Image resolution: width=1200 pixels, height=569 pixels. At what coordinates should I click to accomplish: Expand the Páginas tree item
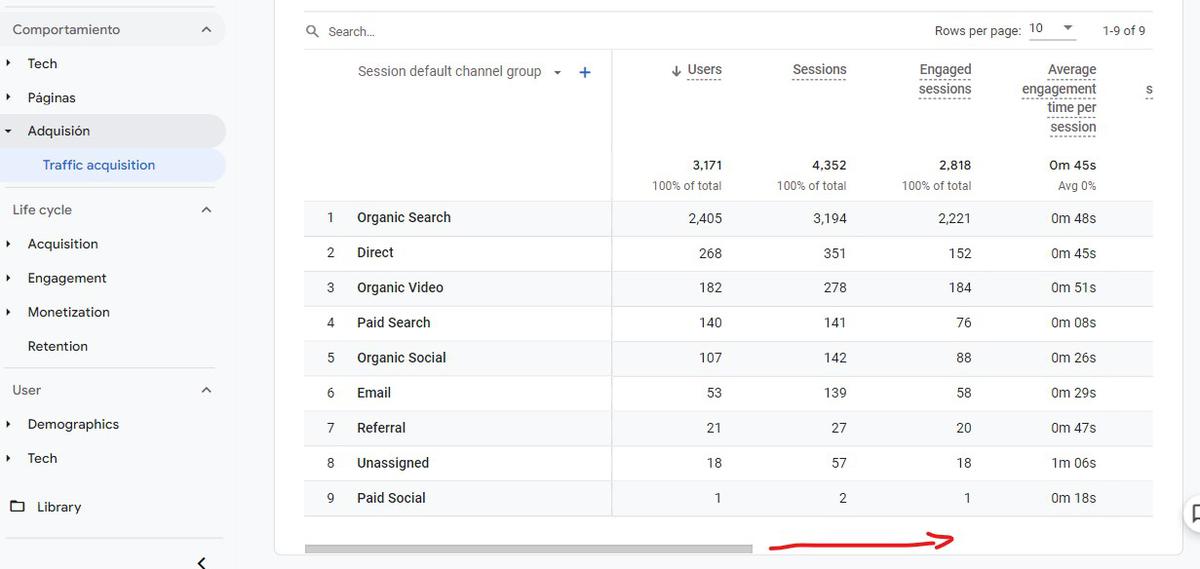click(9, 98)
